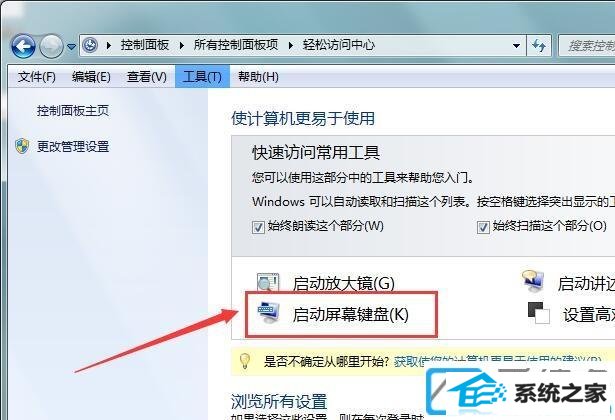Viewport: 615px width, 420px height.
Task: Toggle 始终朗读这个部分(W) checkbox
Action: 258,227
